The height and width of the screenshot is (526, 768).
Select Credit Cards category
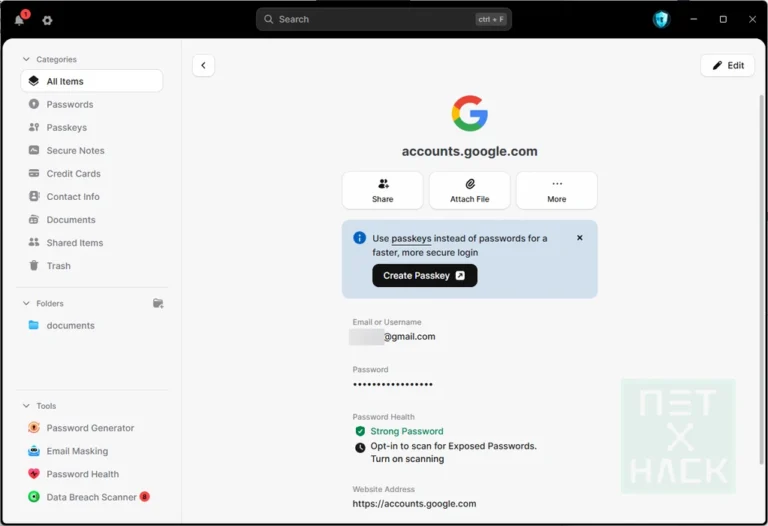click(x=73, y=174)
